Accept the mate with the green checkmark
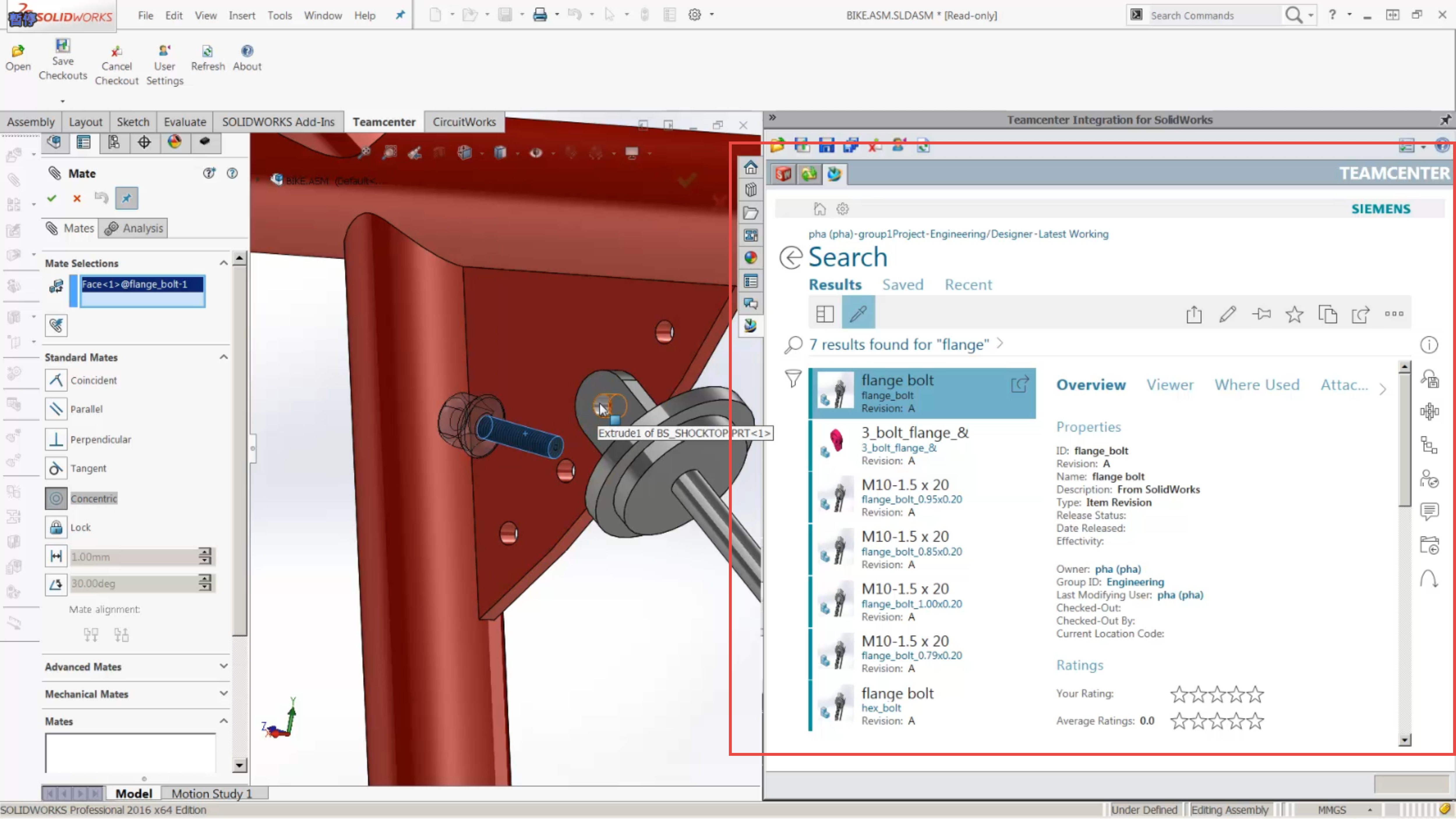The height and width of the screenshot is (819, 1456). pyautogui.click(x=52, y=198)
